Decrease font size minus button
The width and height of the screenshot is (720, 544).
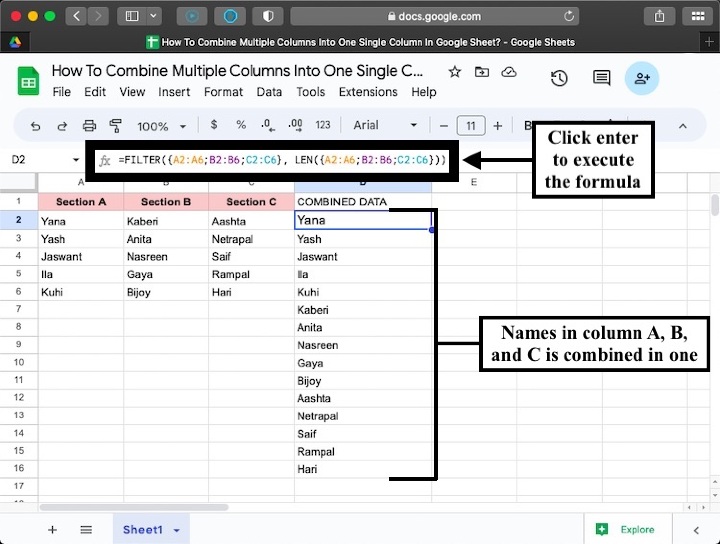tap(444, 126)
